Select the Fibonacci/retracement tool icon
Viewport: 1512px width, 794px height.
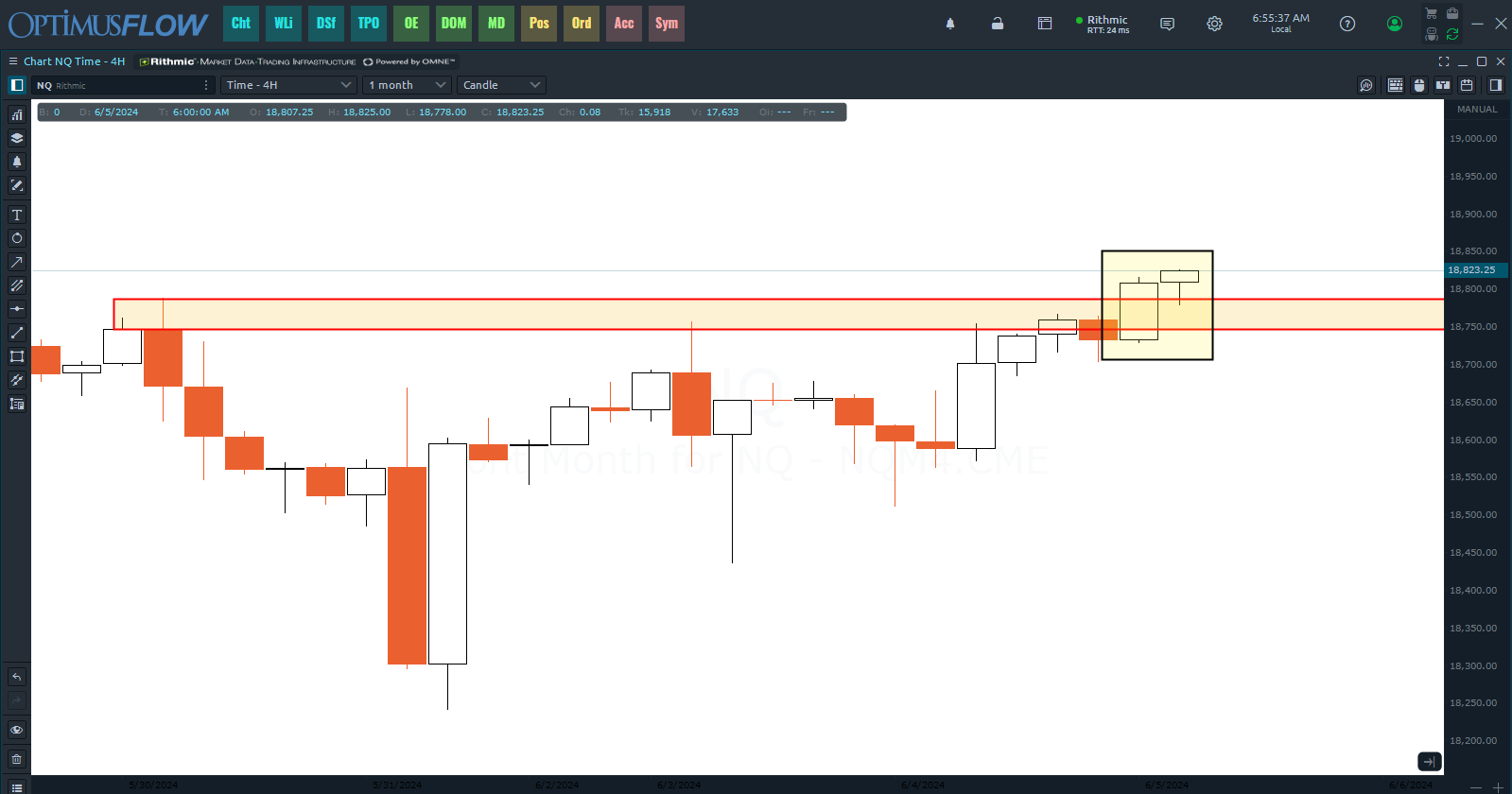pos(16,380)
